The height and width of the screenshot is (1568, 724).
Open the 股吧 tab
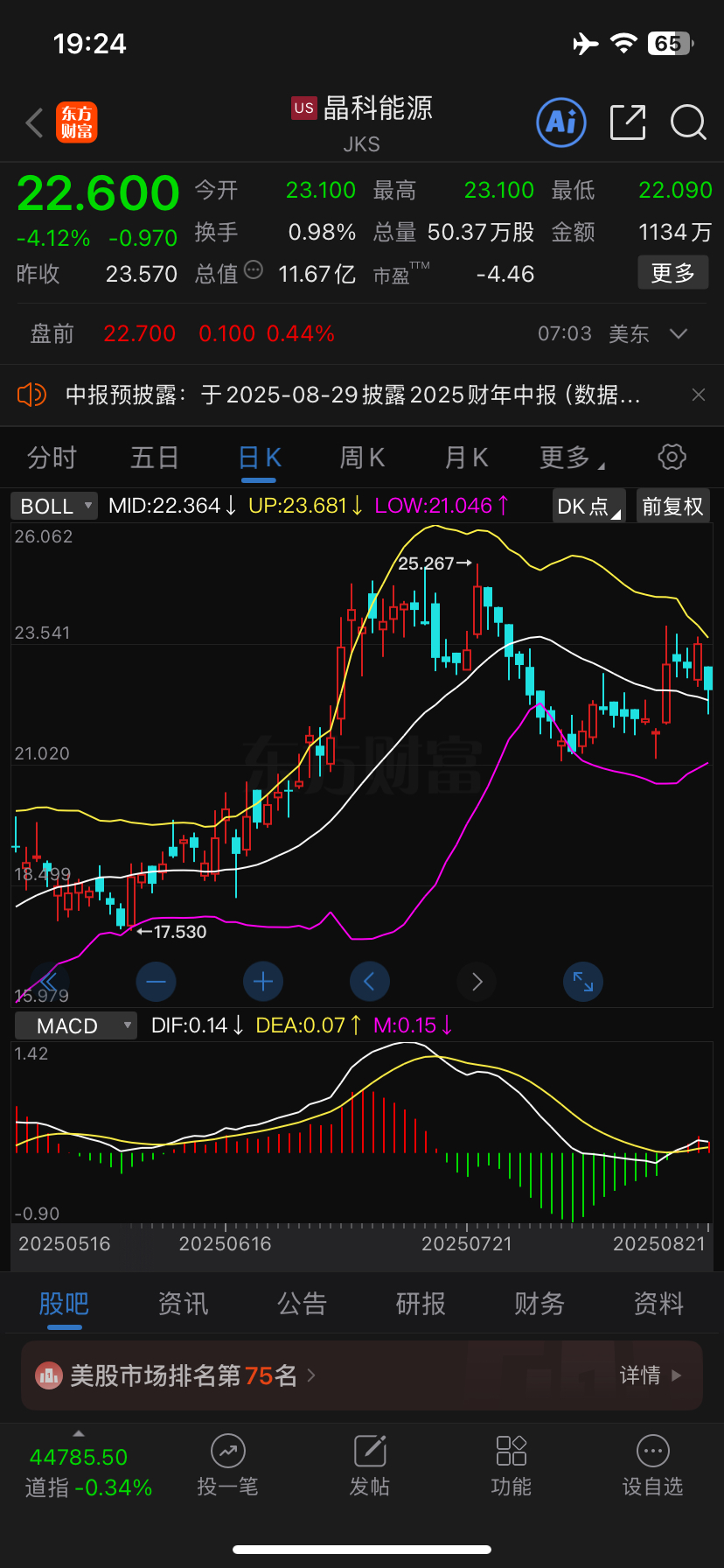pyautogui.click(x=64, y=1304)
